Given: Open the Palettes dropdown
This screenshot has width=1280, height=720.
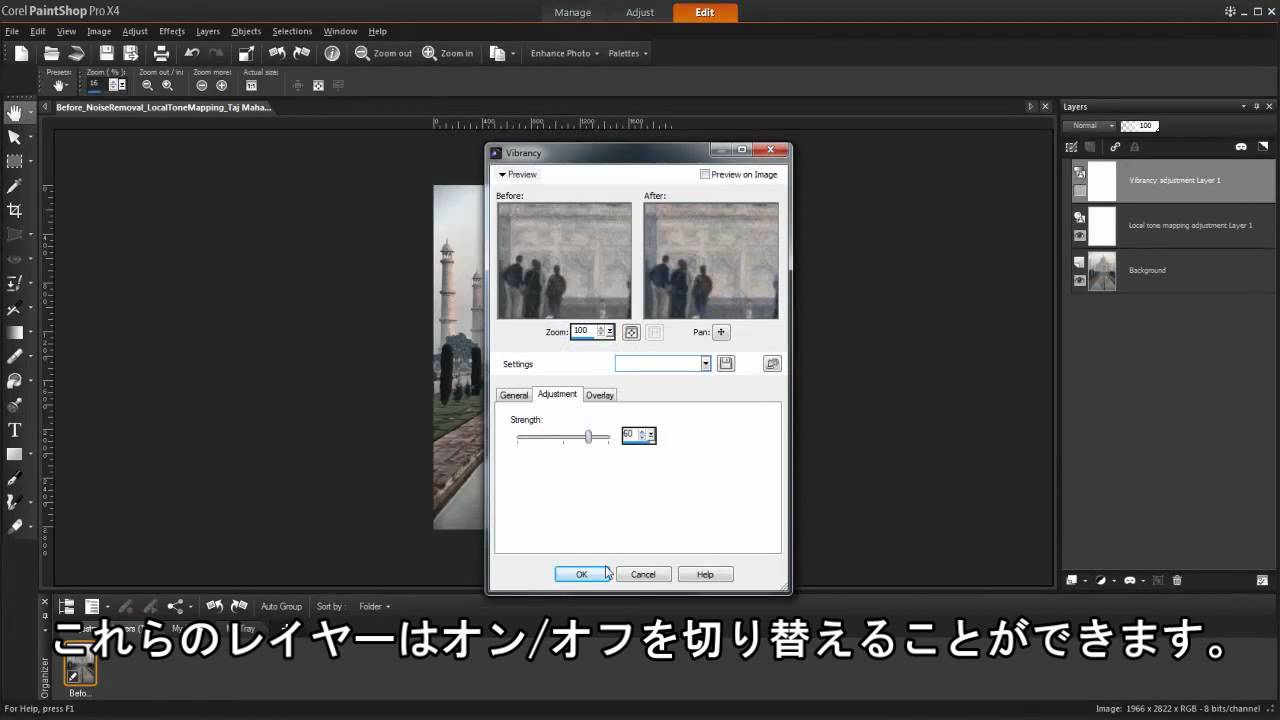Looking at the screenshot, I should [628, 53].
